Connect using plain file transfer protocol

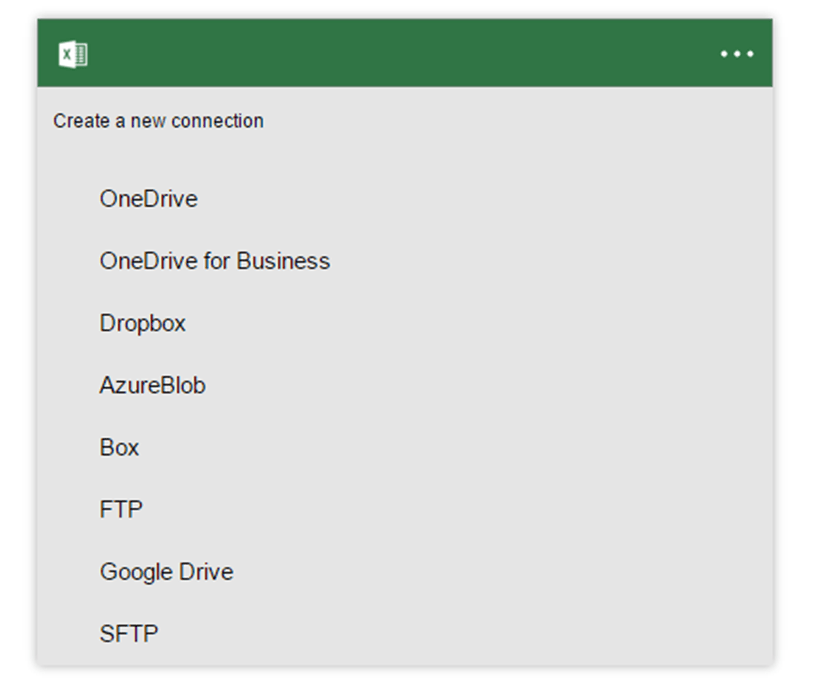point(121,509)
